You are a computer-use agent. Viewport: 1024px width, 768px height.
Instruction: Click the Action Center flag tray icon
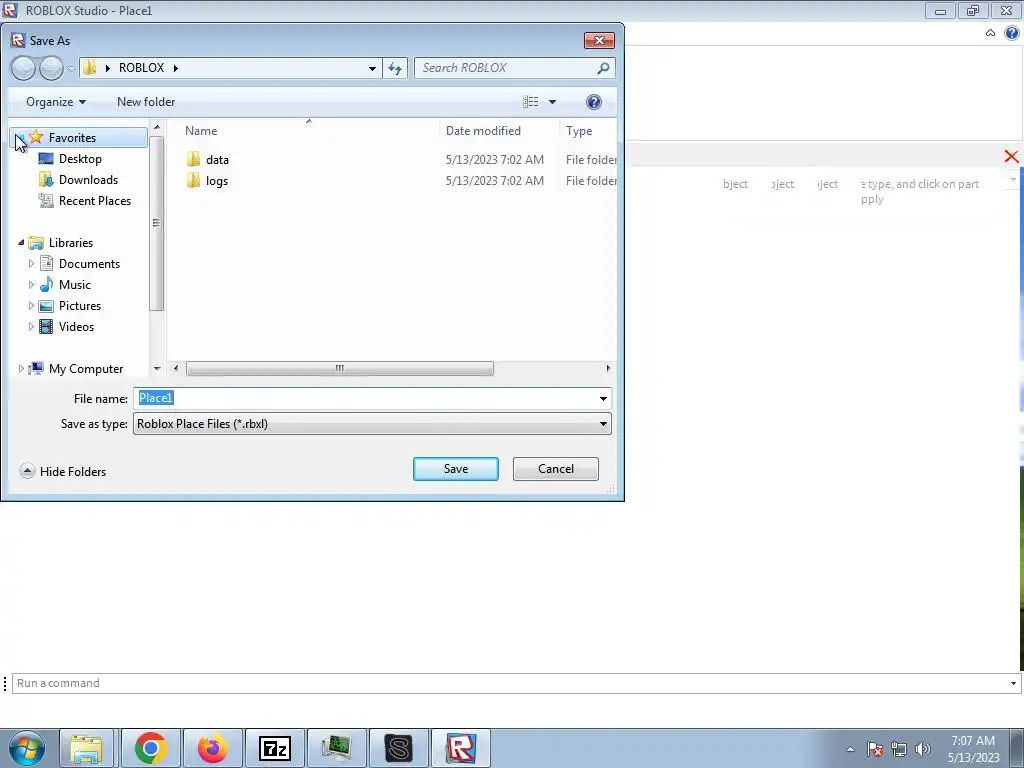875,749
